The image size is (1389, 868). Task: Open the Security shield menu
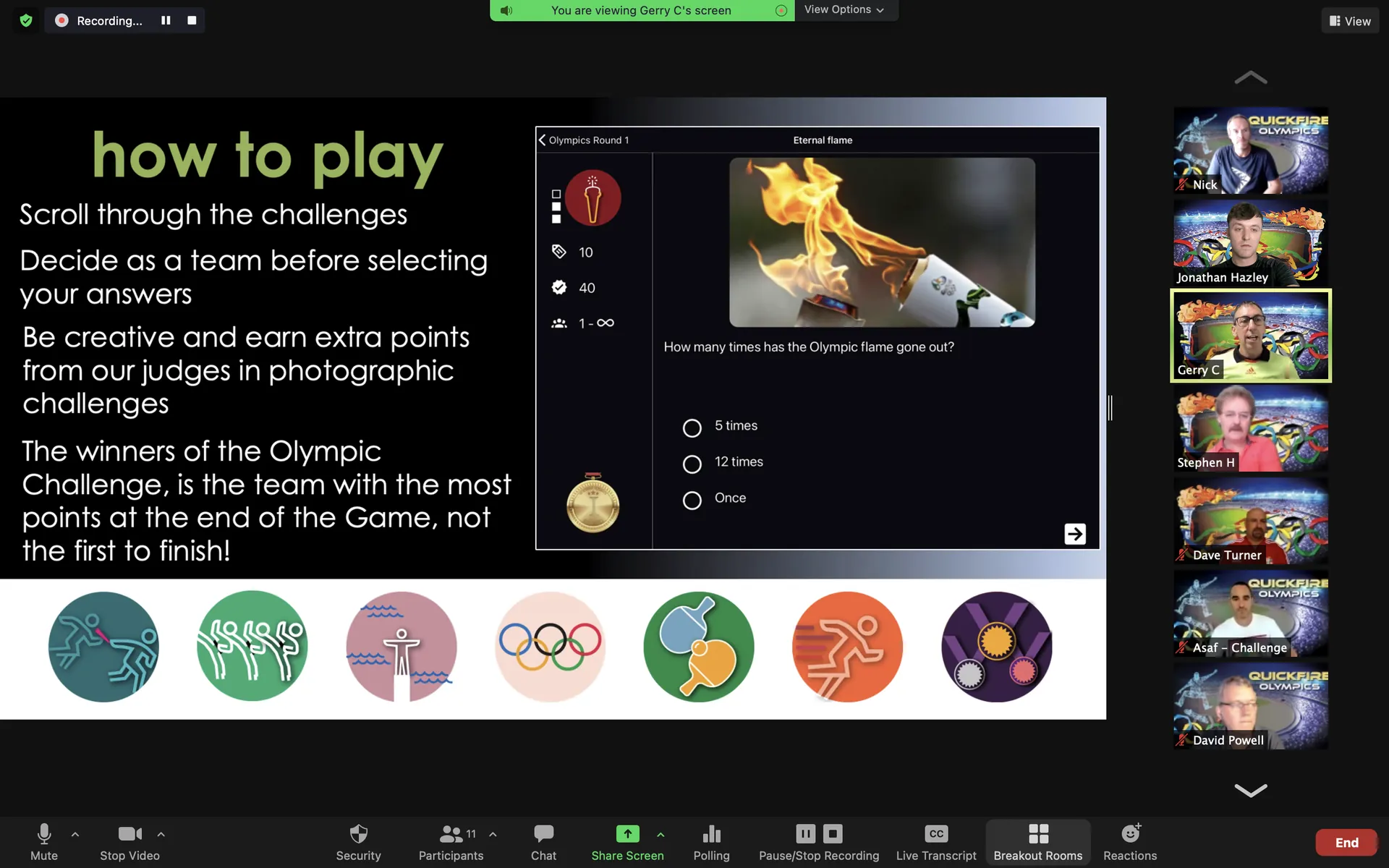coord(359,843)
